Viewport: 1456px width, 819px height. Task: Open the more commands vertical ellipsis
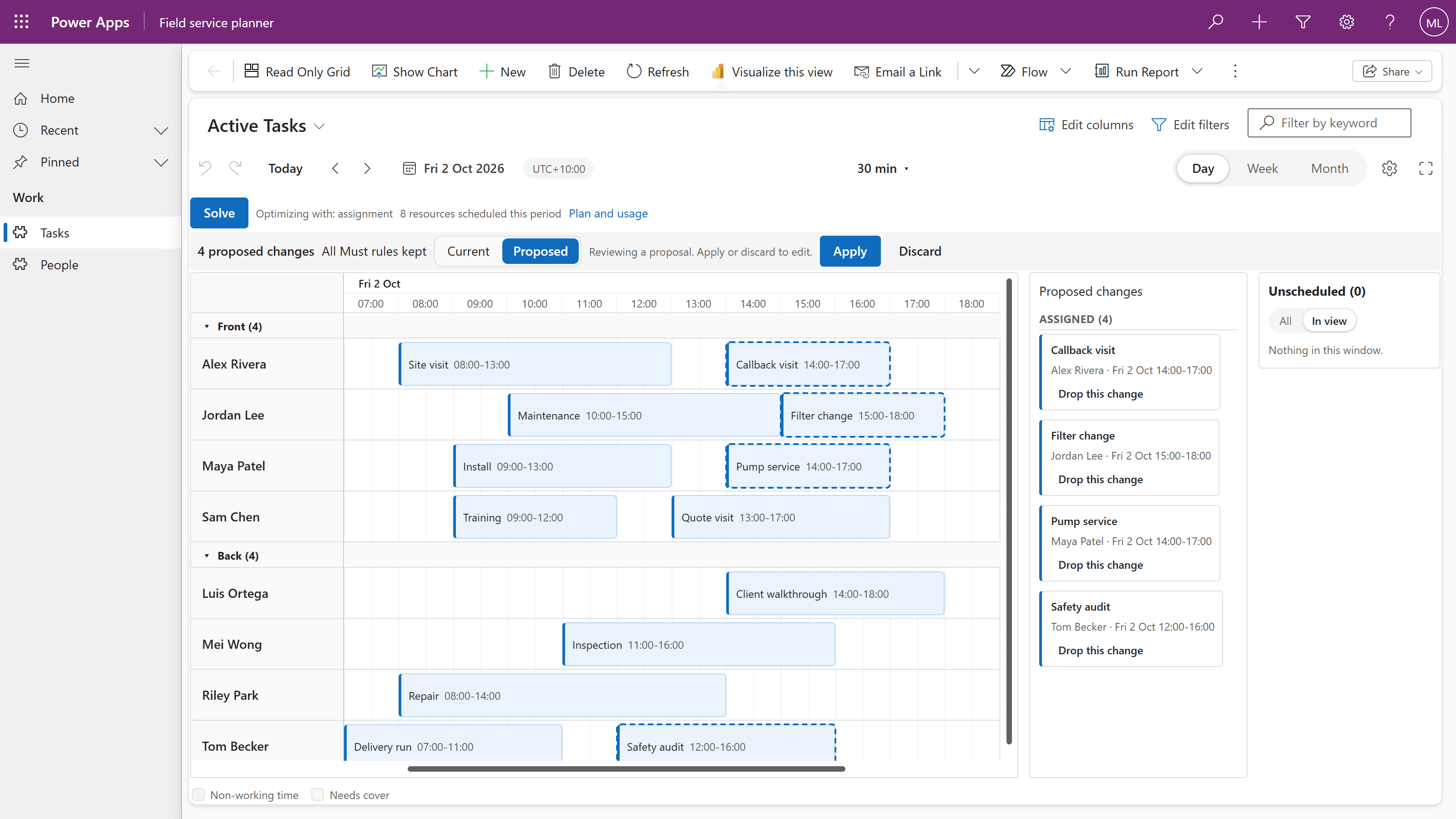click(1235, 71)
